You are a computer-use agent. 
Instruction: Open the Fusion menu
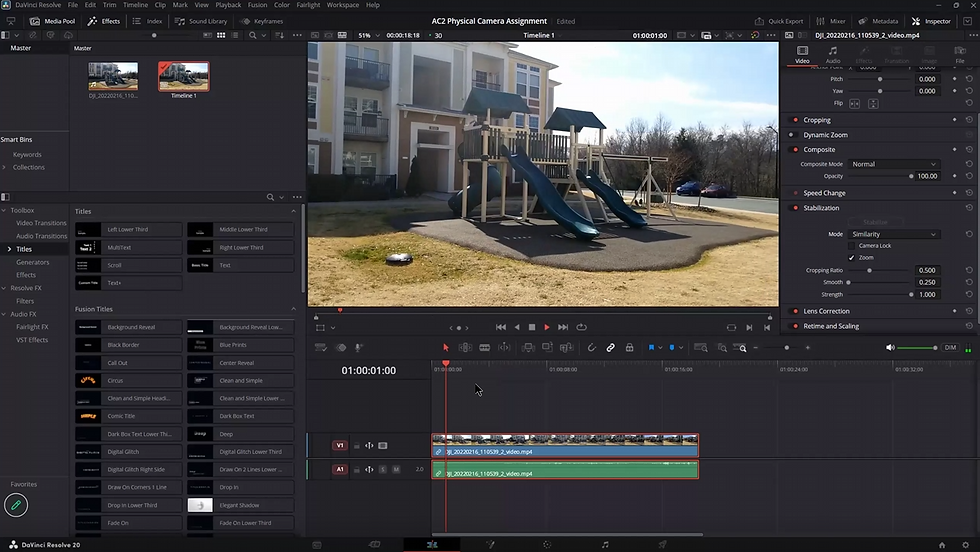coord(258,5)
